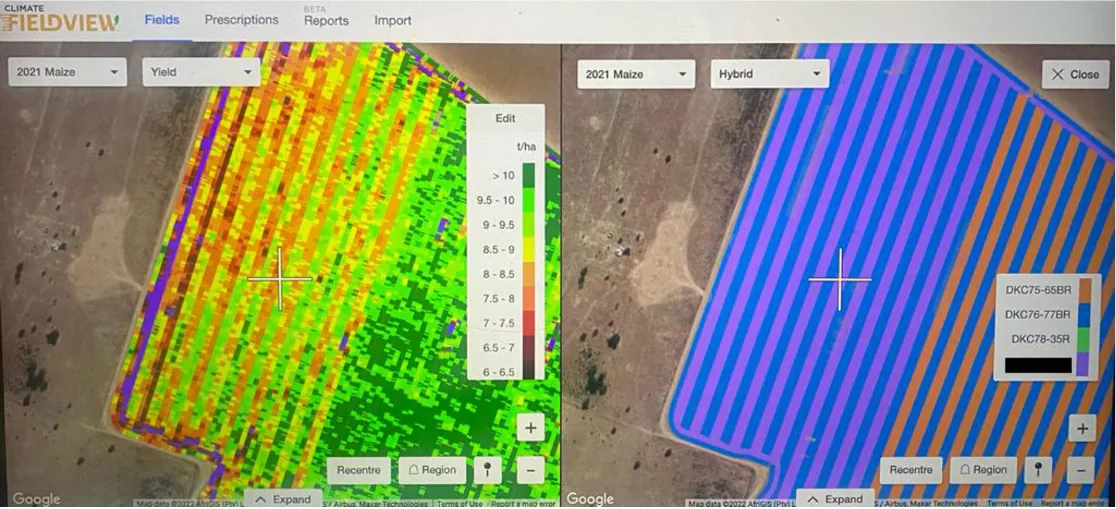Open the Yield layer dropdown
Screen dimensions: 1116x509
[x=201, y=72]
